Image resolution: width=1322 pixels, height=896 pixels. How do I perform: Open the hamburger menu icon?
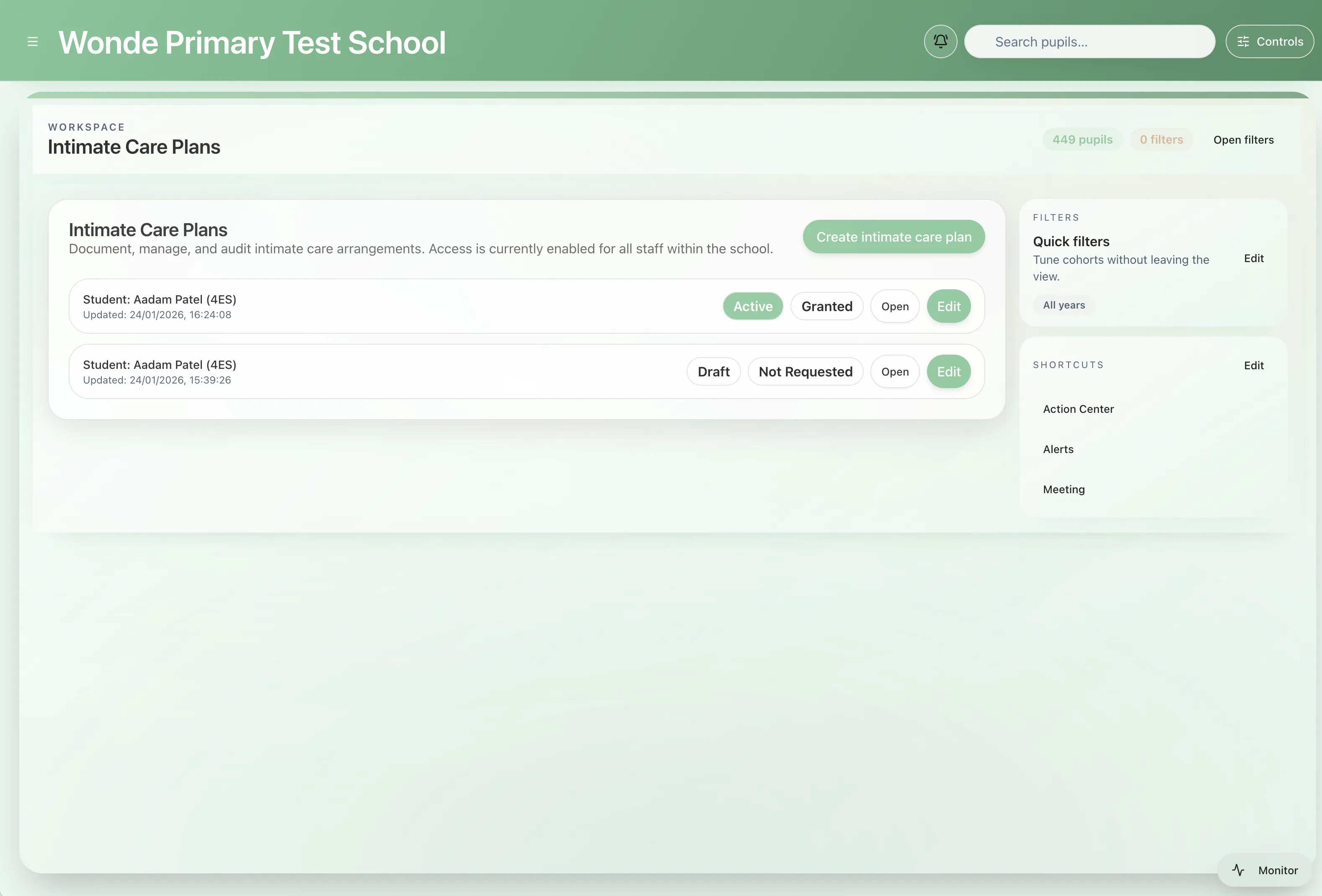[32, 41]
